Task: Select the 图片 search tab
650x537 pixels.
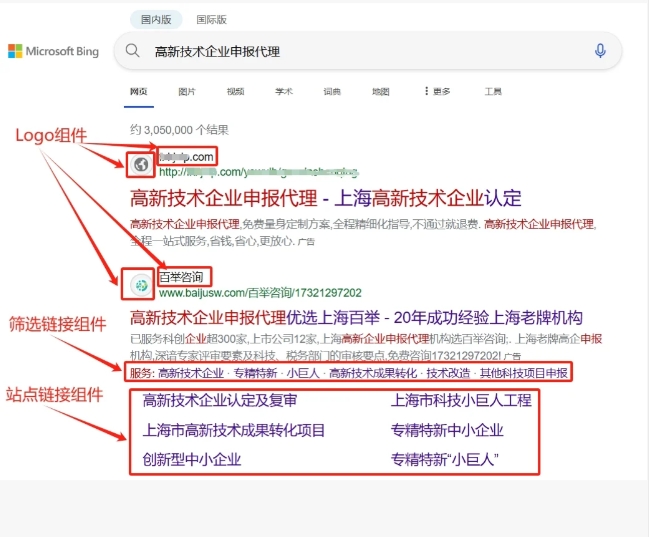Action: point(187,91)
